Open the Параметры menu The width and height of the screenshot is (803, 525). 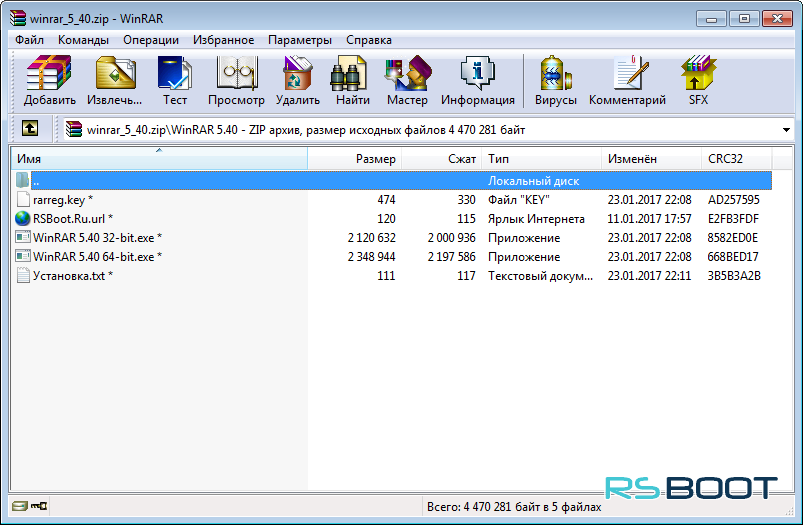click(300, 40)
